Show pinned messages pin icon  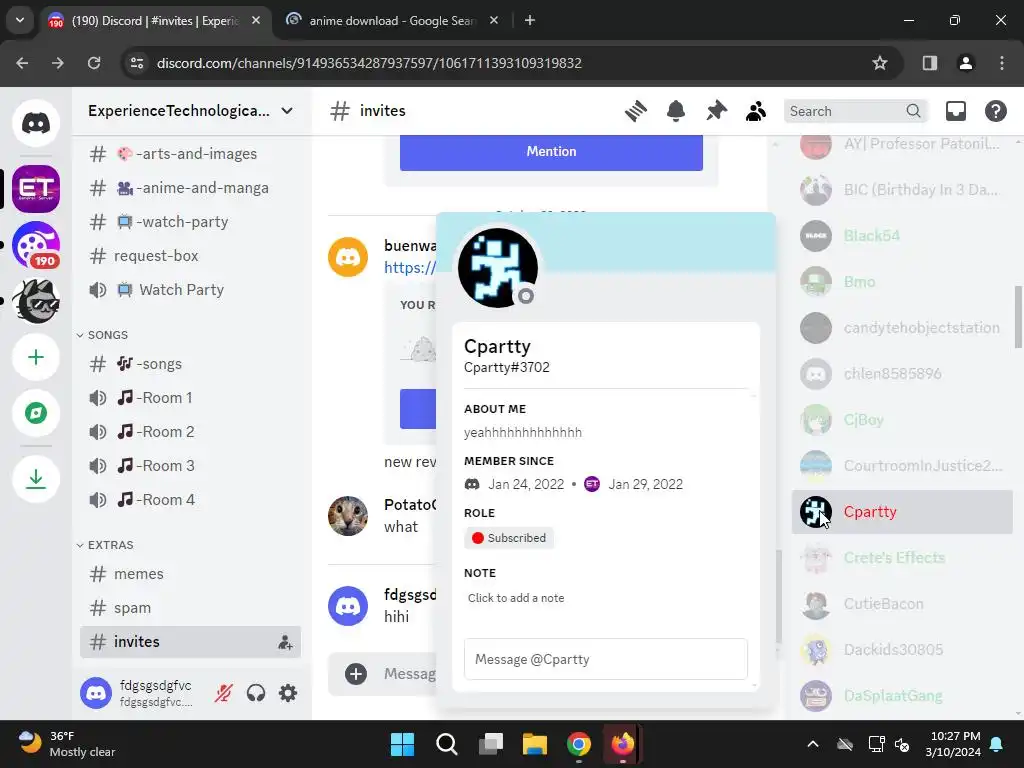pyautogui.click(x=716, y=111)
